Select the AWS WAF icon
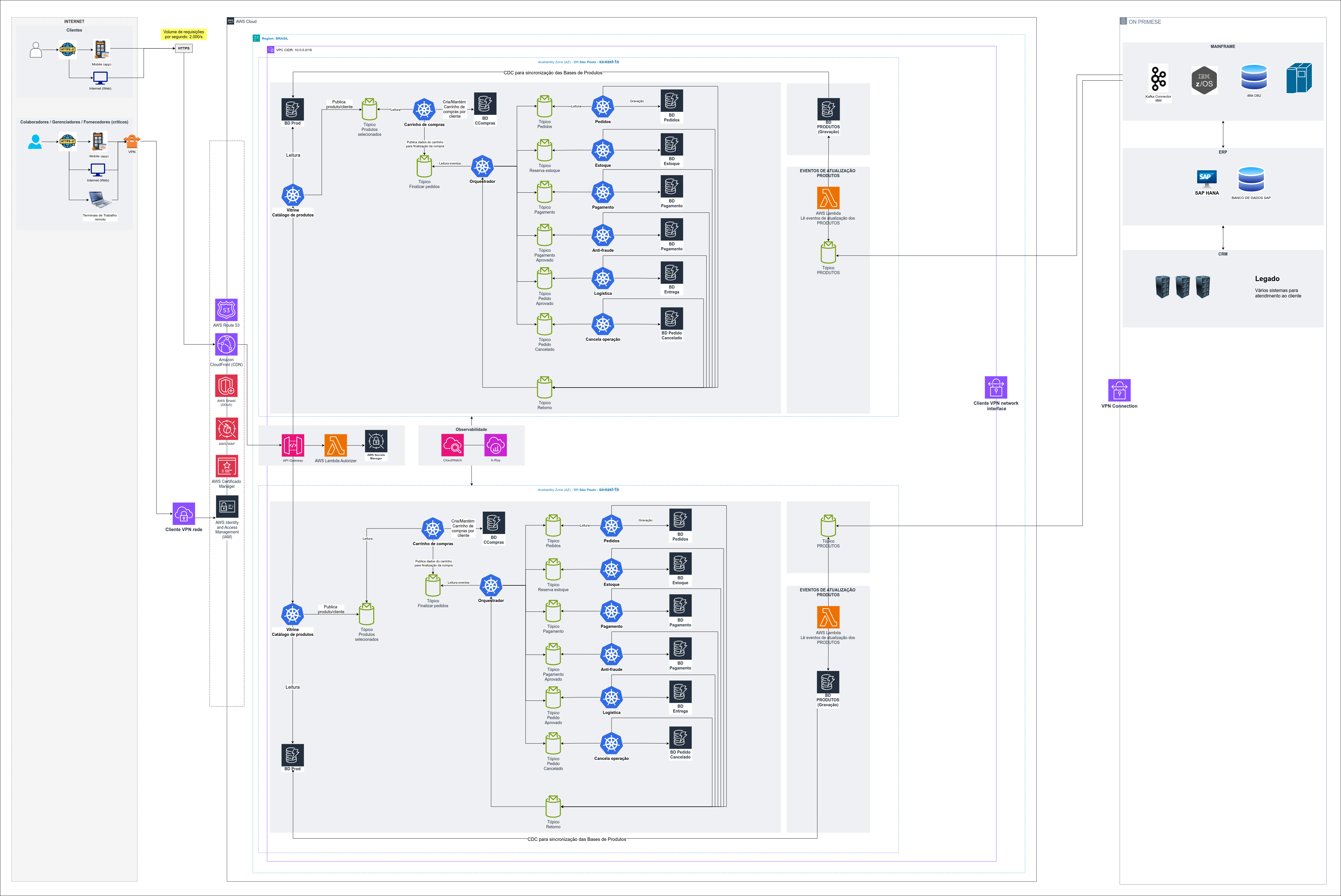This screenshot has height=896, width=1341. (226, 429)
